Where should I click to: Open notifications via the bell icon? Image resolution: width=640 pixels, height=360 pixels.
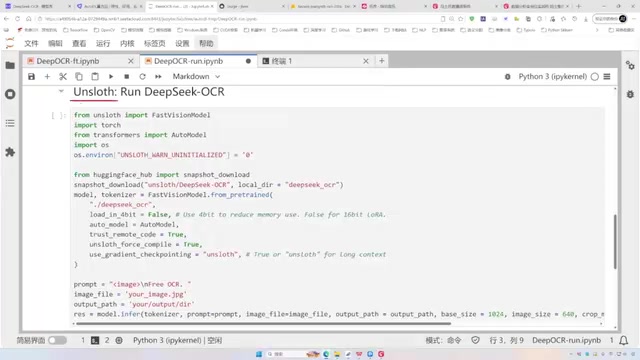click(x=624, y=340)
